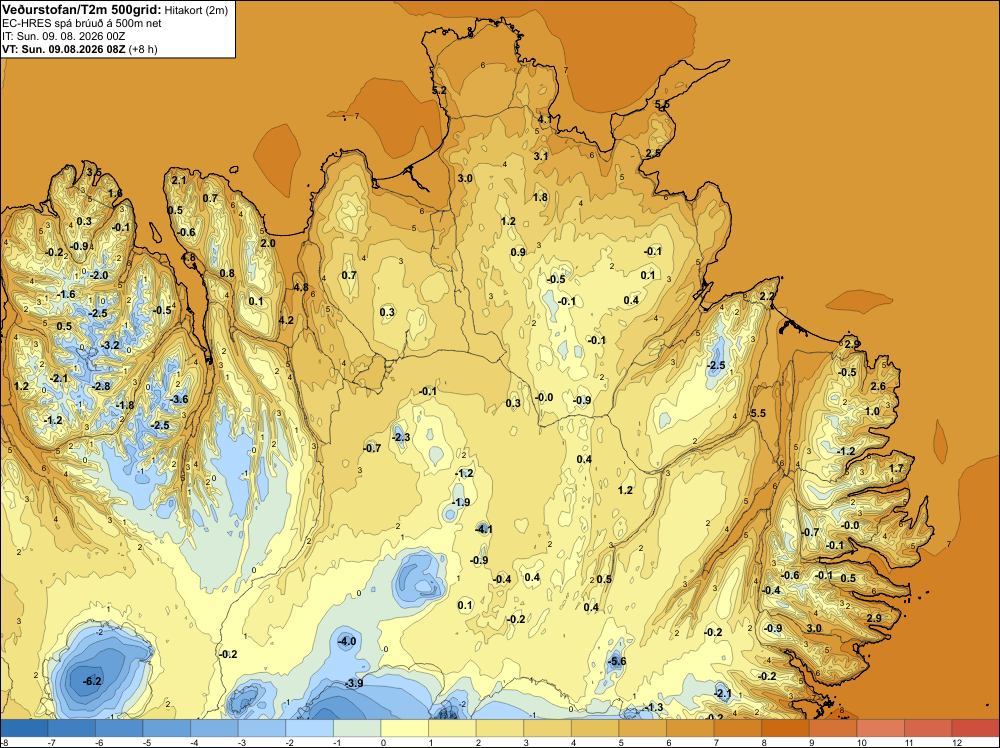Click the -1.9 temperature value
This screenshot has width=1000, height=748.
[x=460, y=502]
